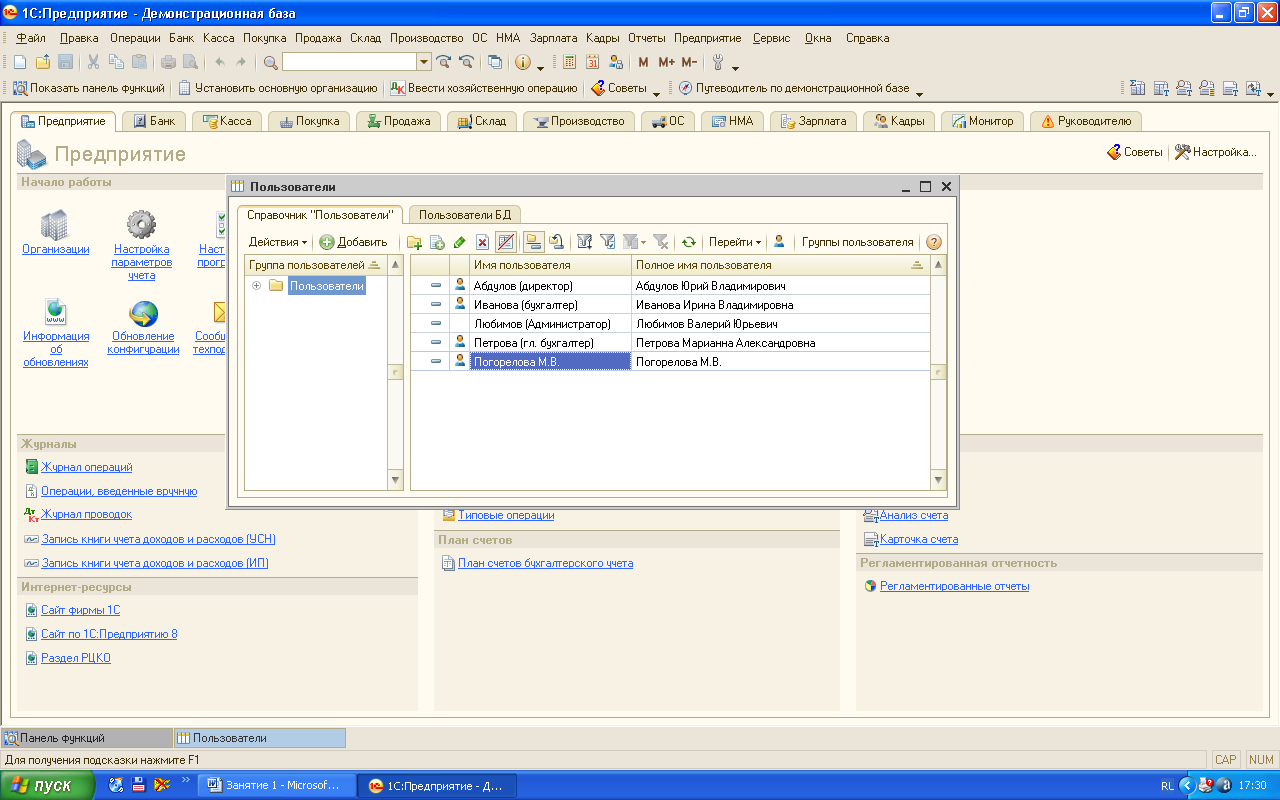Open the Зарплата menu in menu bar
Viewport: 1280px width, 800px height.
(x=553, y=38)
